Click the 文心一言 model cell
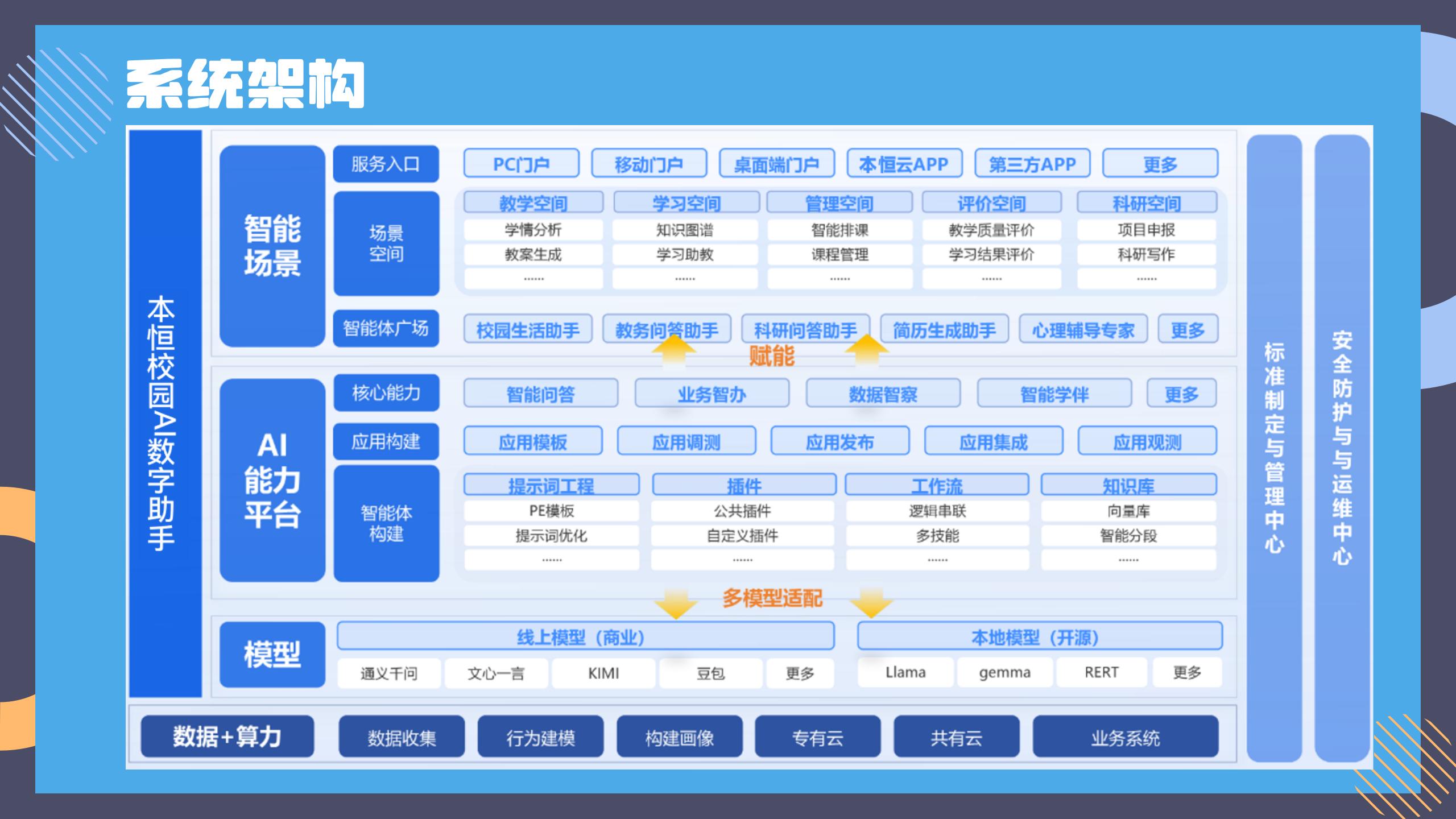This screenshot has height=819, width=1456. [496, 673]
